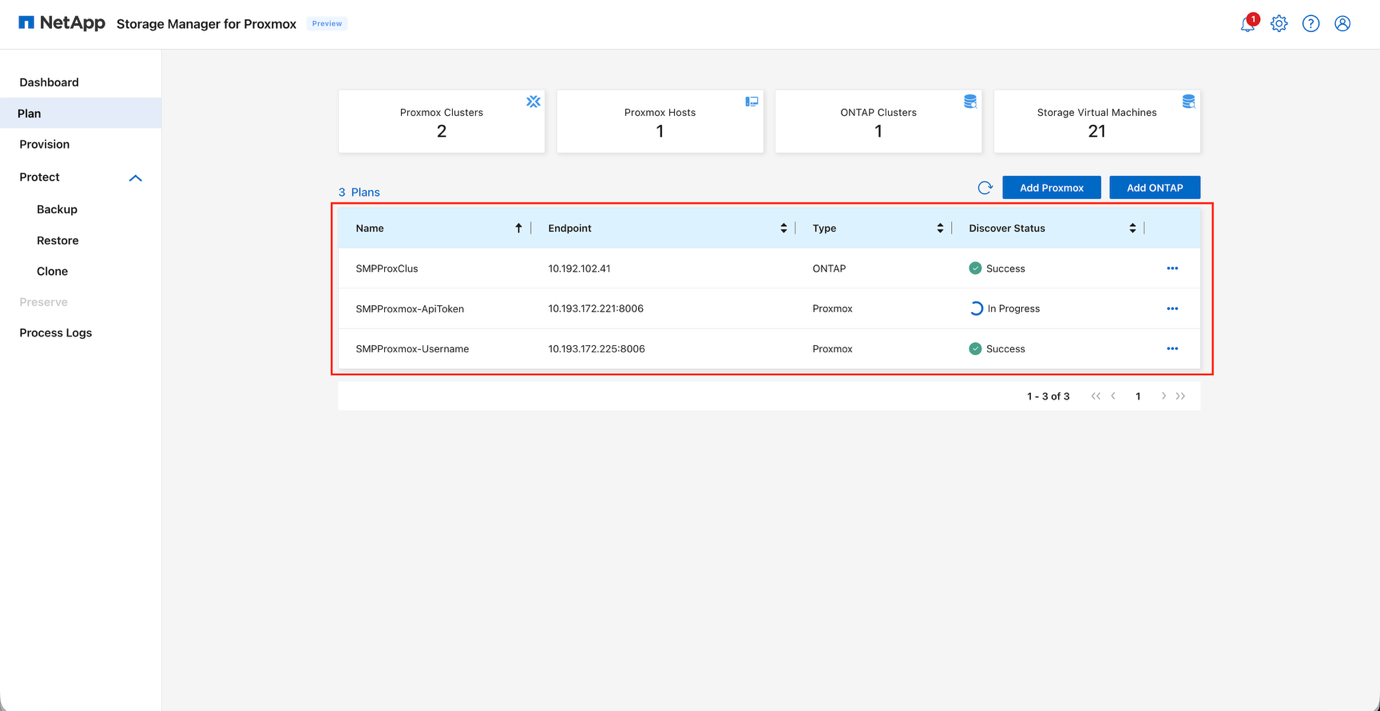Open actions menu for SMPProxmox-Username row
The image size is (1380, 711).
tap(1172, 348)
